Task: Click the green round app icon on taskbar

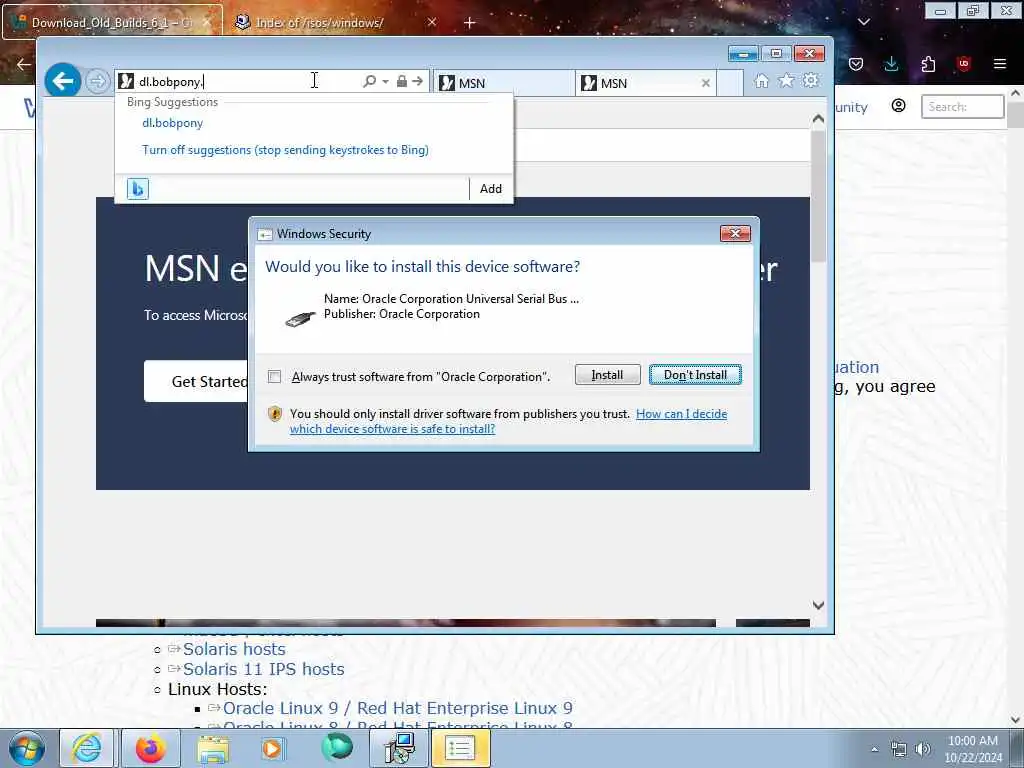Action: [x=336, y=747]
